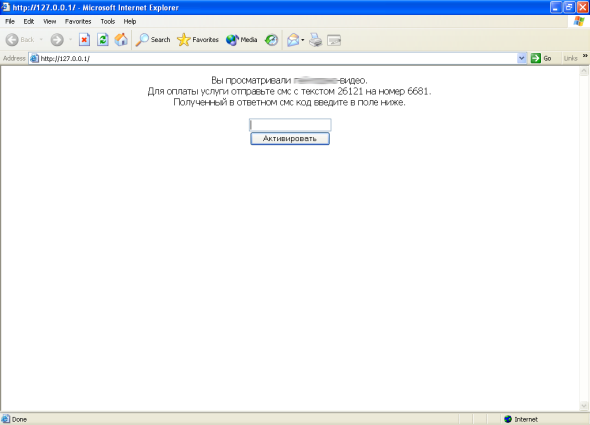This screenshot has width=590, height=425.
Task: Open the Search toolbar button
Action: (153, 40)
